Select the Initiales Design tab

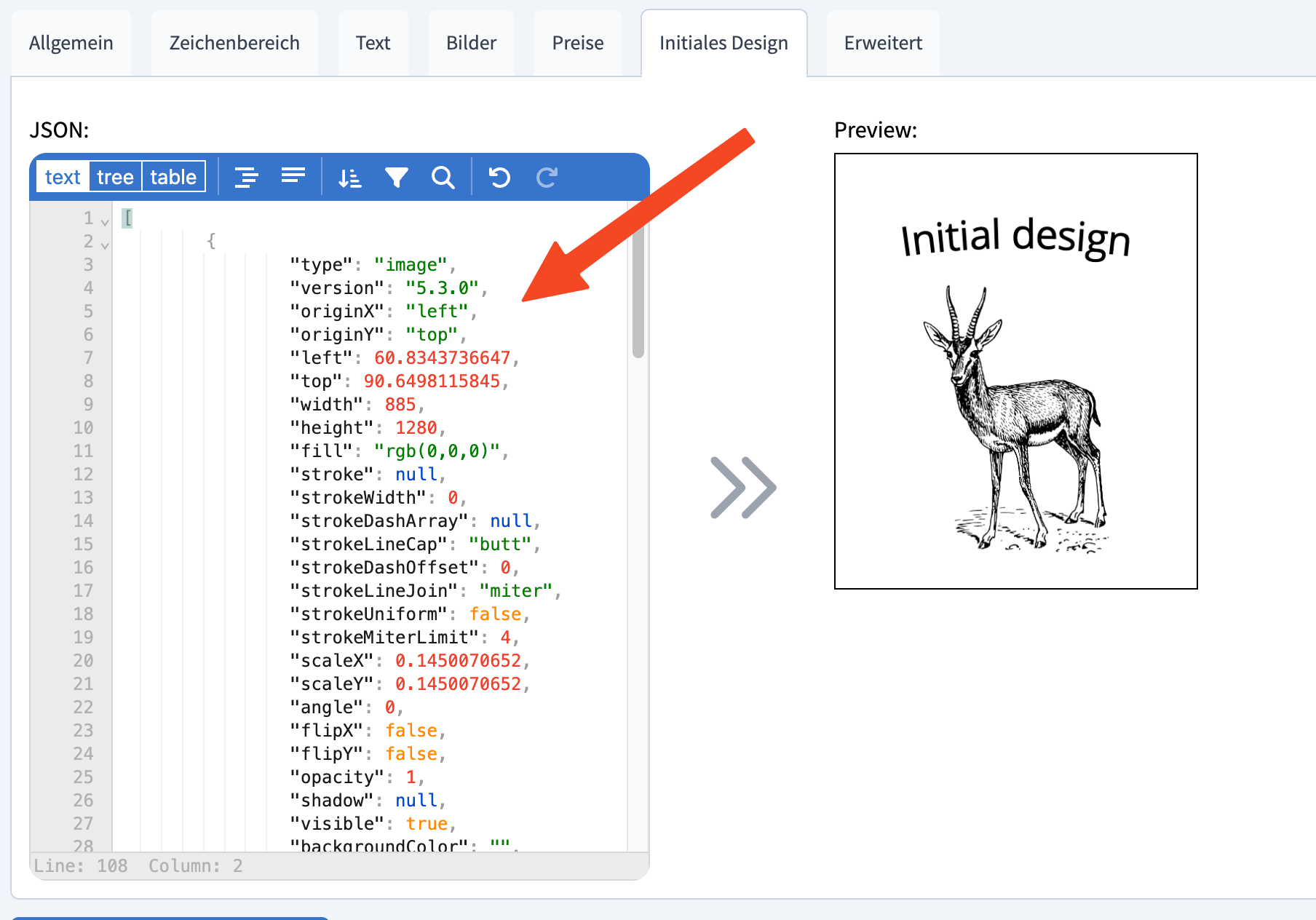click(x=724, y=43)
